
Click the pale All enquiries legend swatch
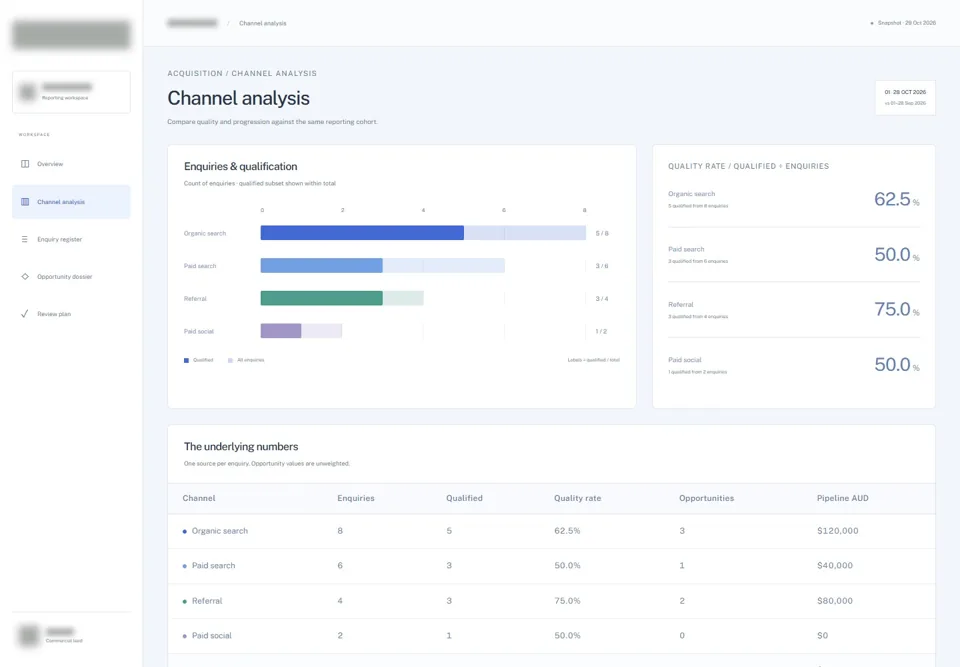(230, 361)
